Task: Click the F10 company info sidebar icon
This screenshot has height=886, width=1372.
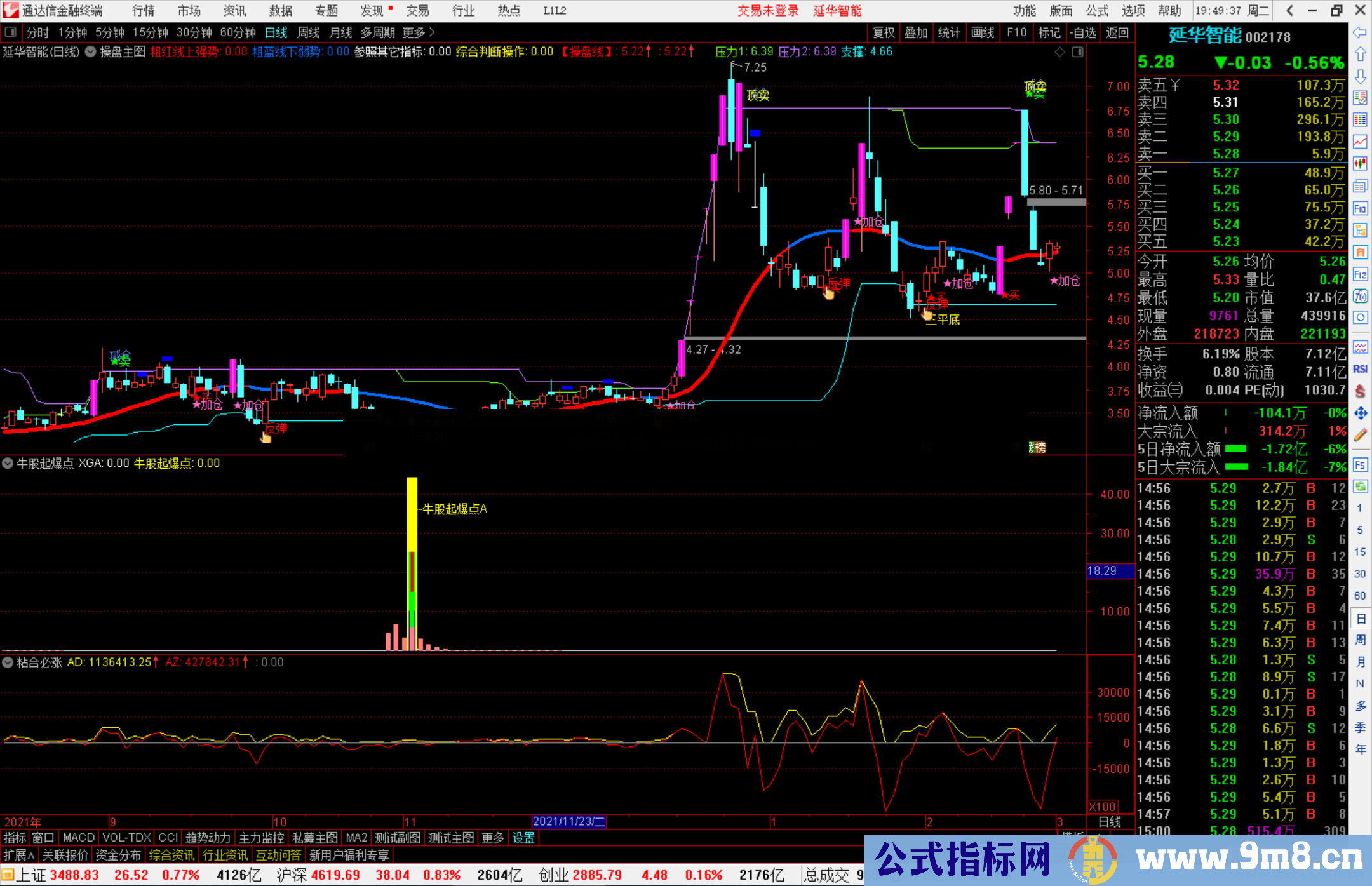Action: point(1360,208)
